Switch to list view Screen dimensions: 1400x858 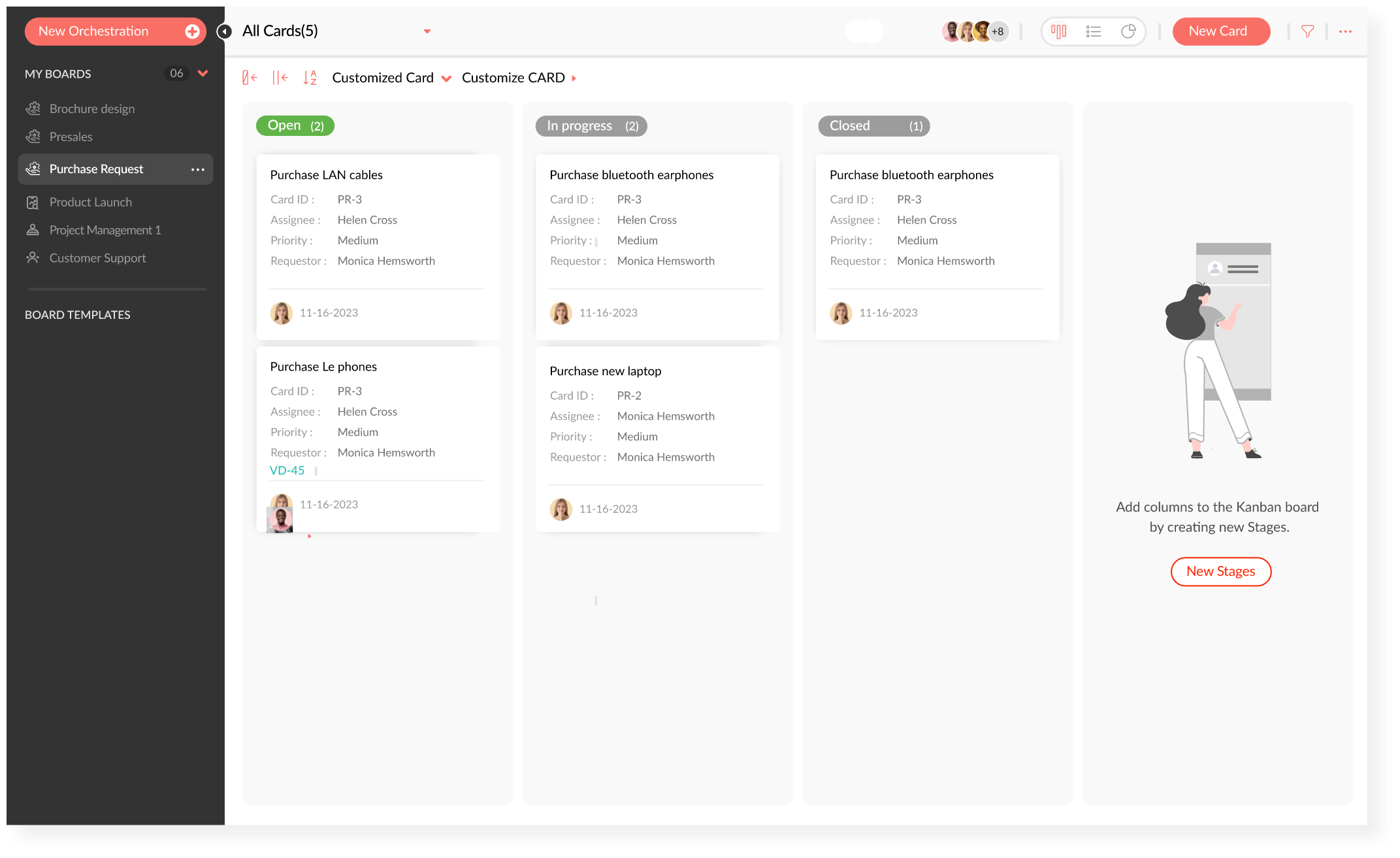tap(1093, 31)
